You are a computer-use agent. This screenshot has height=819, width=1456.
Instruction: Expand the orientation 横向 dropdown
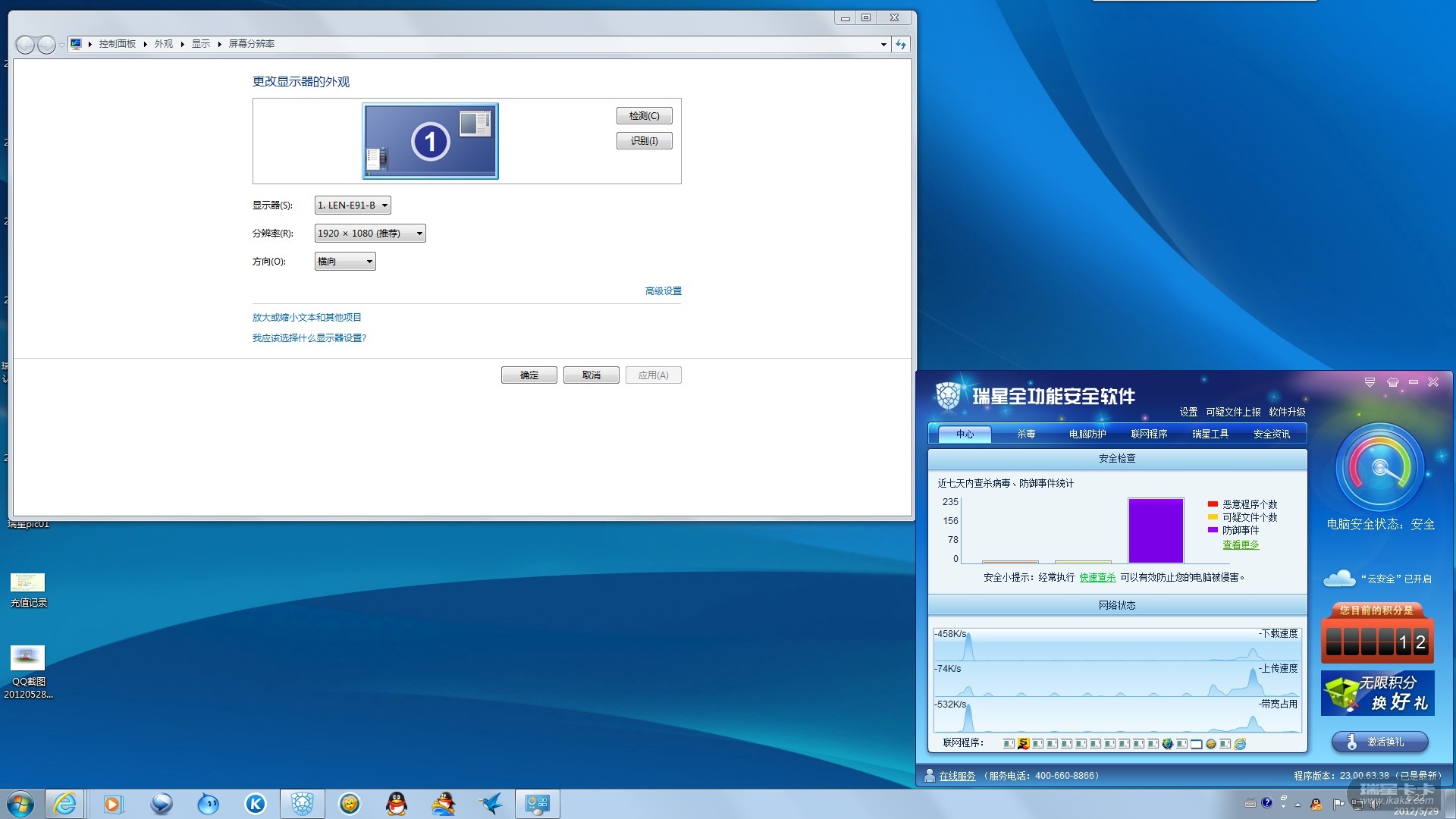(x=345, y=262)
